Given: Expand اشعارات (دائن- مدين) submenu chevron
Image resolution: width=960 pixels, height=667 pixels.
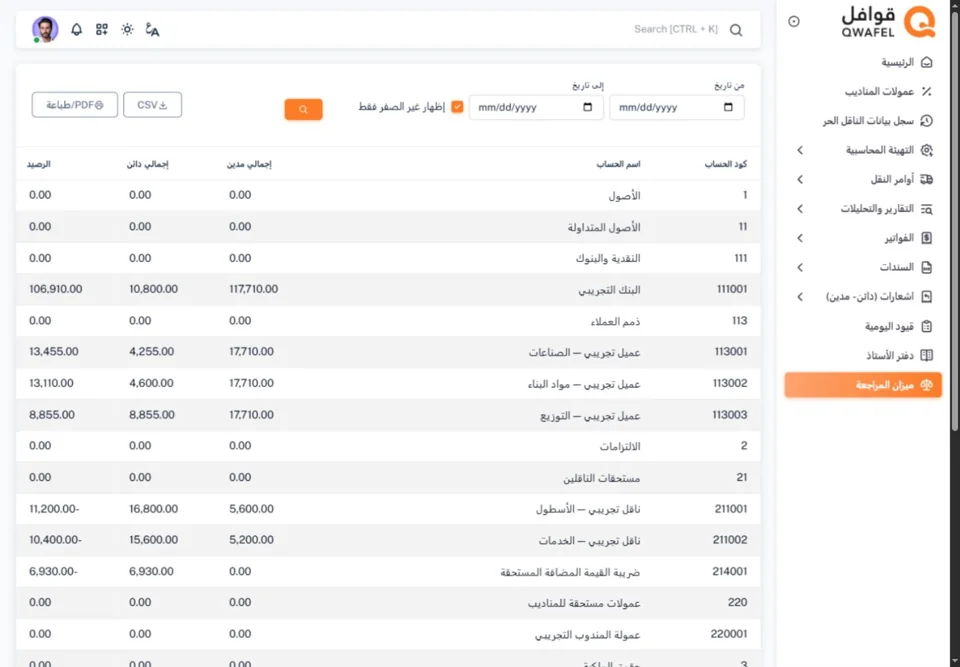Looking at the screenshot, I should coord(800,296).
